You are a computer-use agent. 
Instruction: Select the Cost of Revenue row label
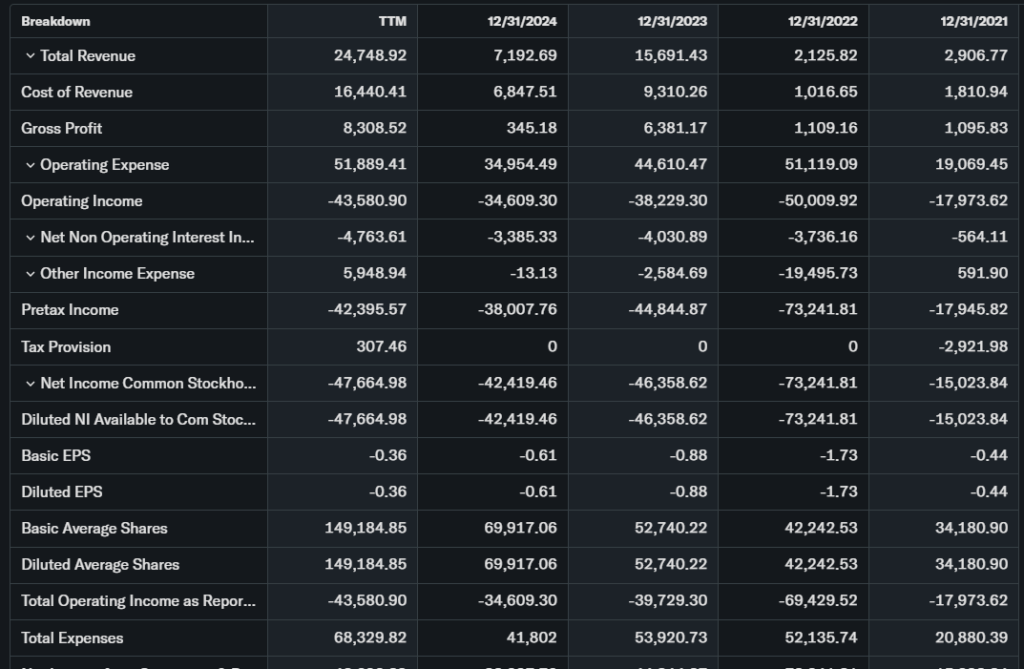pyautogui.click(x=77, y=92)
